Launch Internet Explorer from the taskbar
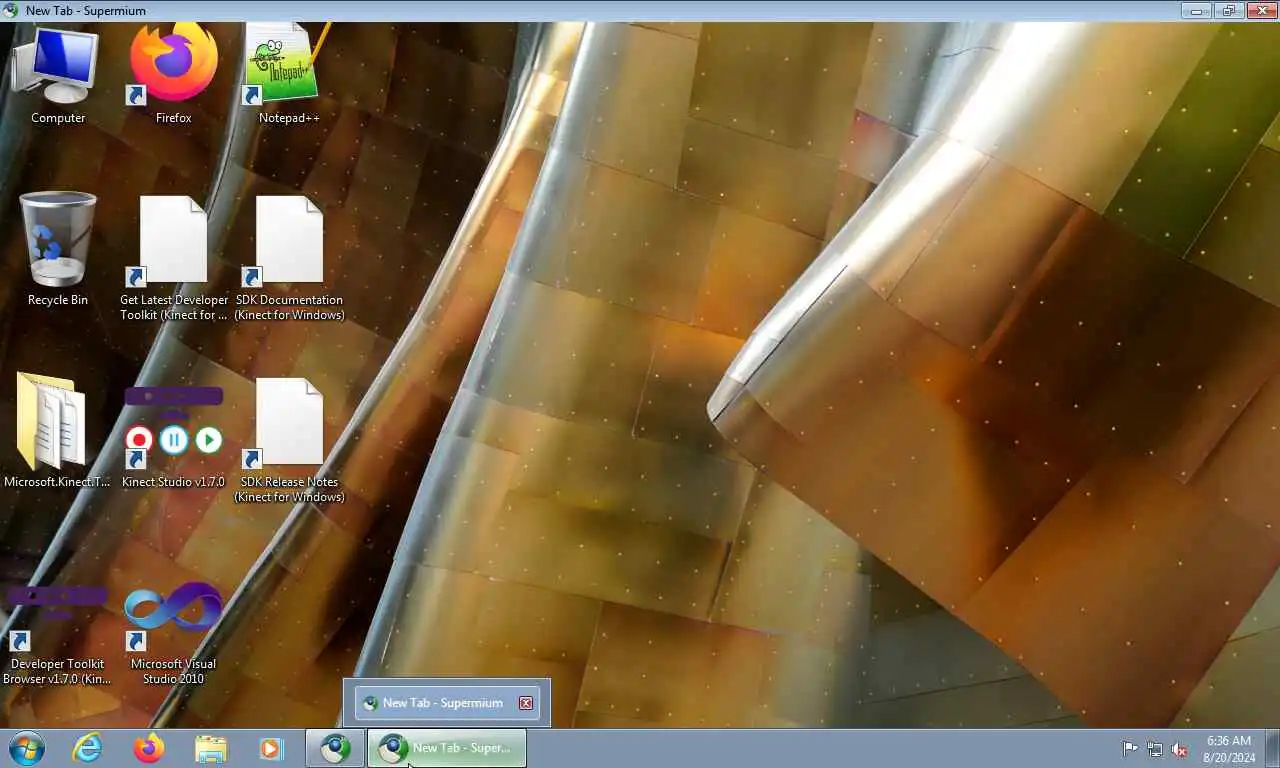The height and width of the screenshot is (768, 1280). pyautogui.click(x=88, y=748)
